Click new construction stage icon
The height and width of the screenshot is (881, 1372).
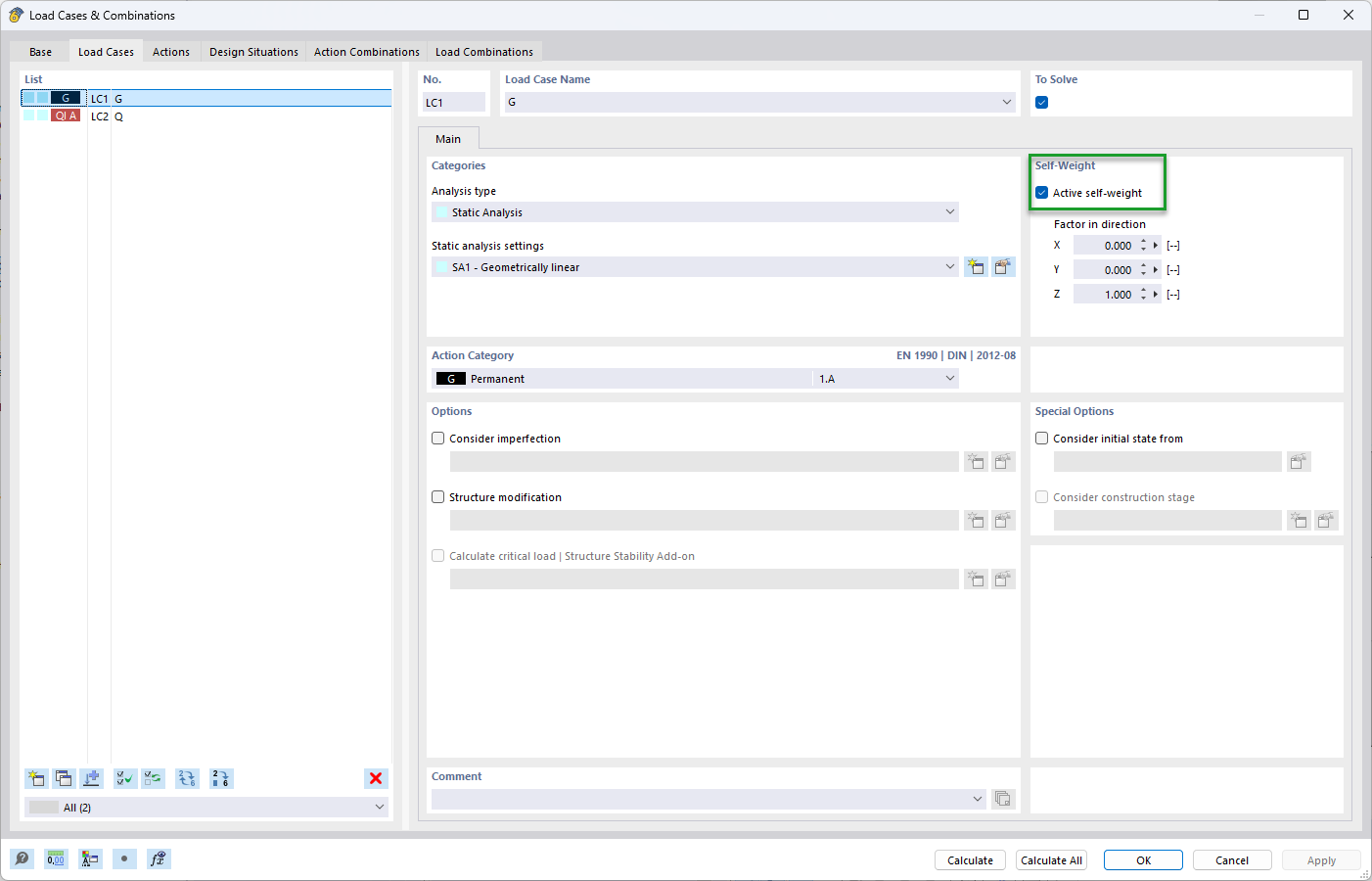coord(1299,520)
